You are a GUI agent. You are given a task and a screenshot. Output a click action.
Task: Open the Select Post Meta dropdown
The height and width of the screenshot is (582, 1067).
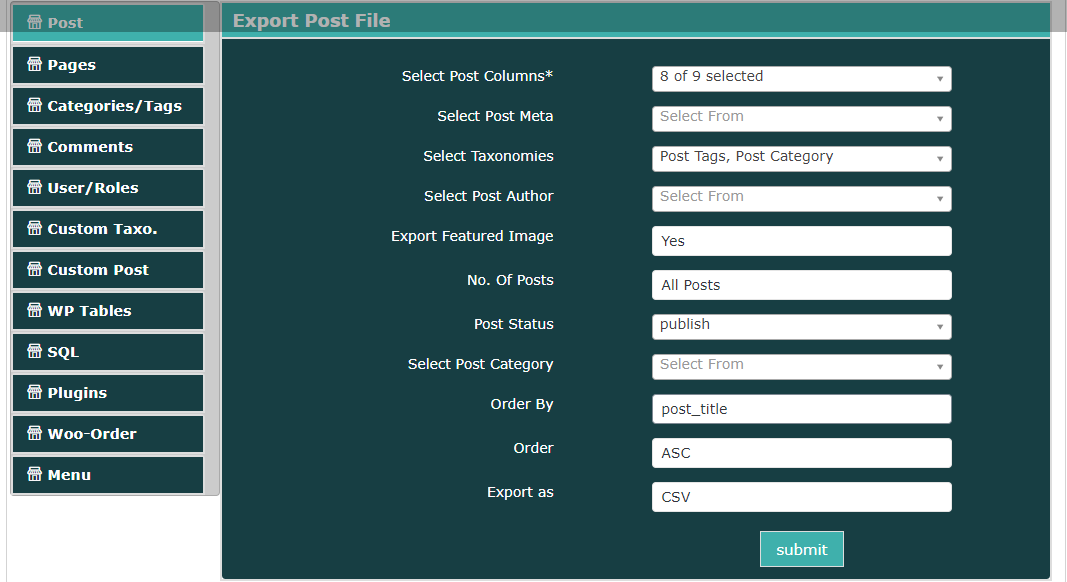[801, 118]
